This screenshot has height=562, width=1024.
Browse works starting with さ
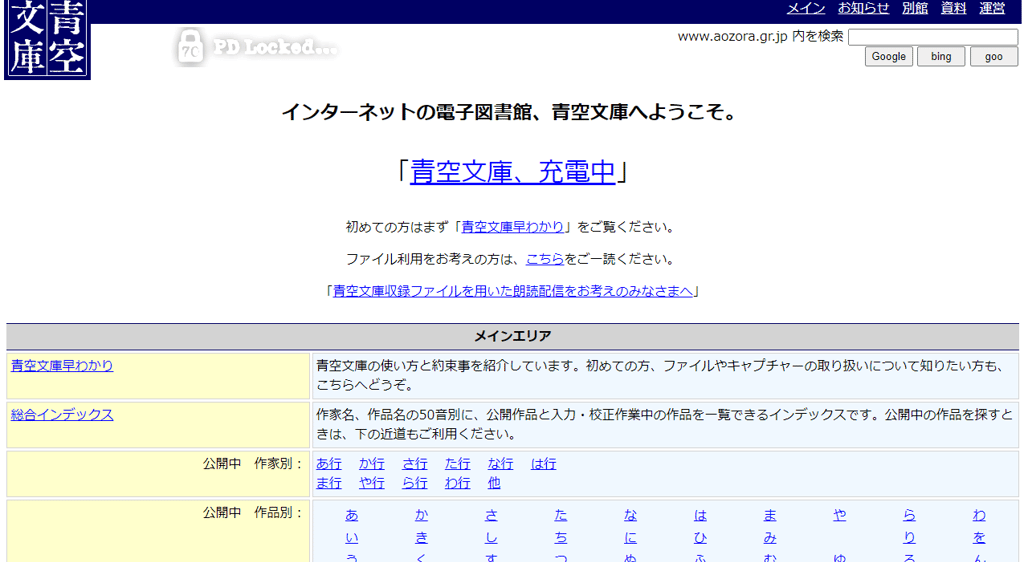(x=491, y=515)
